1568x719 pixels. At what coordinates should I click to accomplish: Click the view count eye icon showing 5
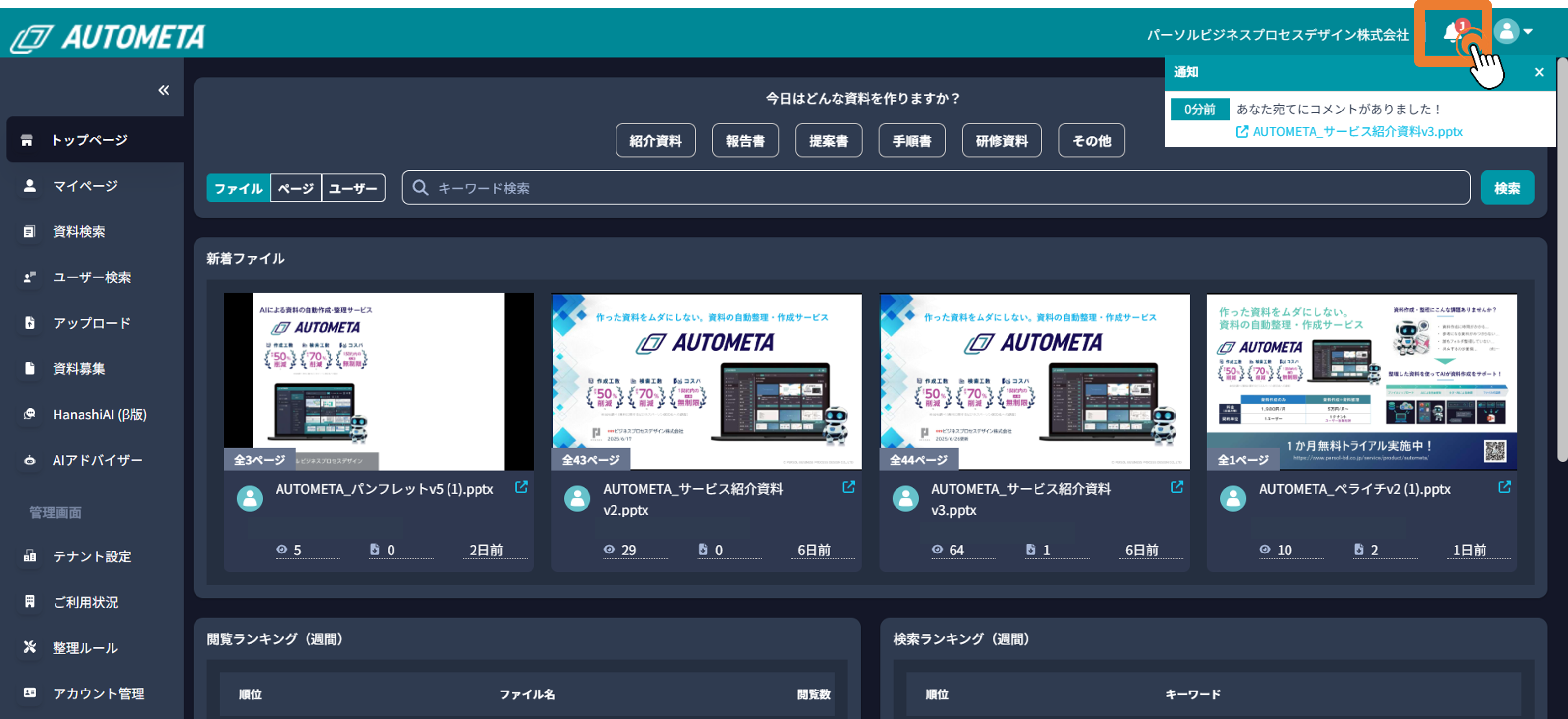coord(281,549)
